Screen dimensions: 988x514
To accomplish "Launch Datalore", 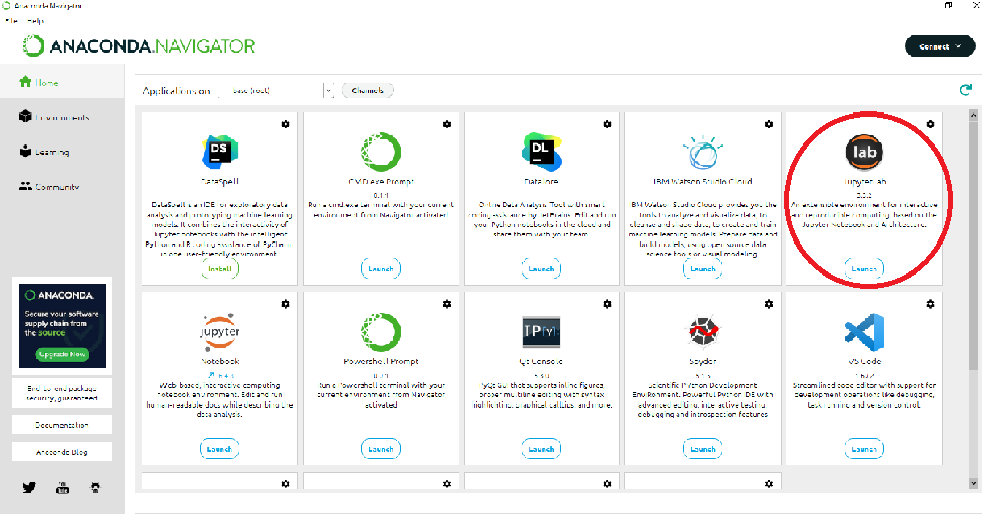I will 541,268.
